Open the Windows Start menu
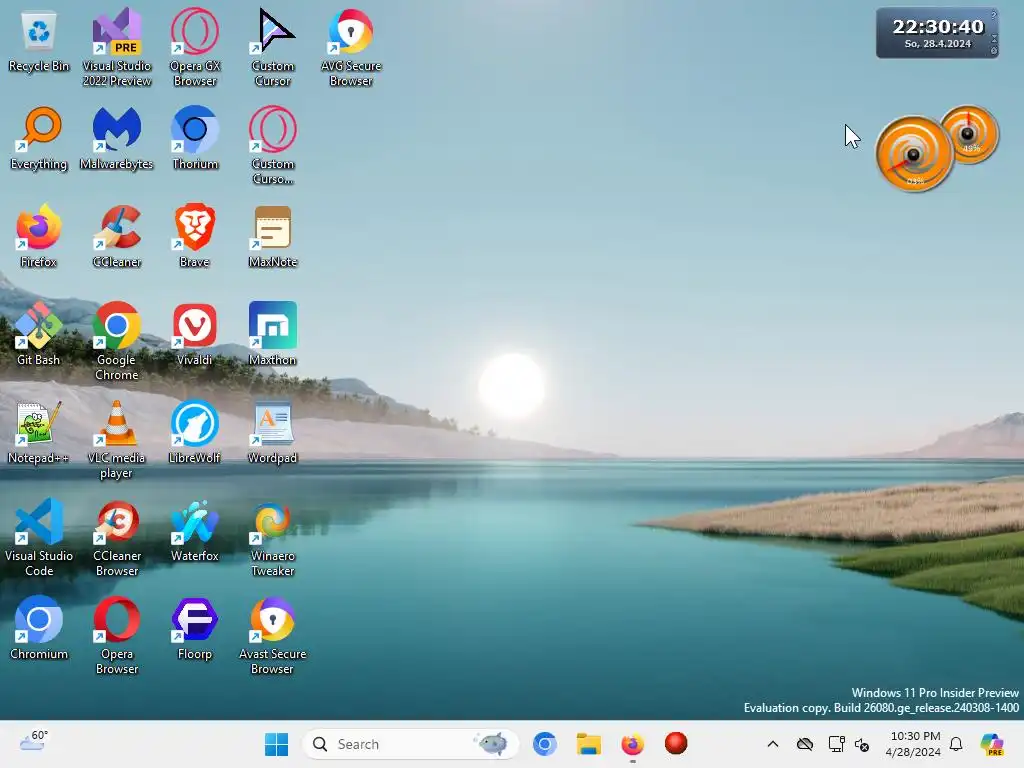The height and width of the screenshot is (768, 1024). click(x=276, y=744)
